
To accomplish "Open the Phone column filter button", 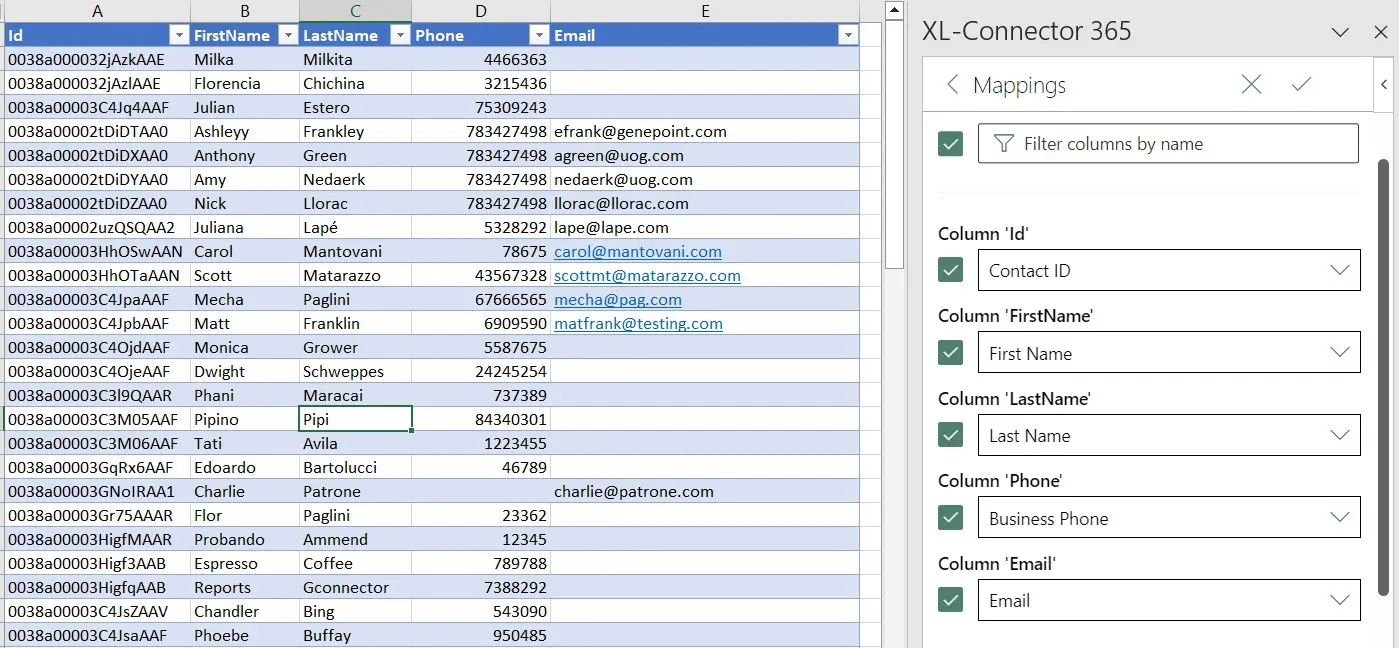I will (538, 35).
